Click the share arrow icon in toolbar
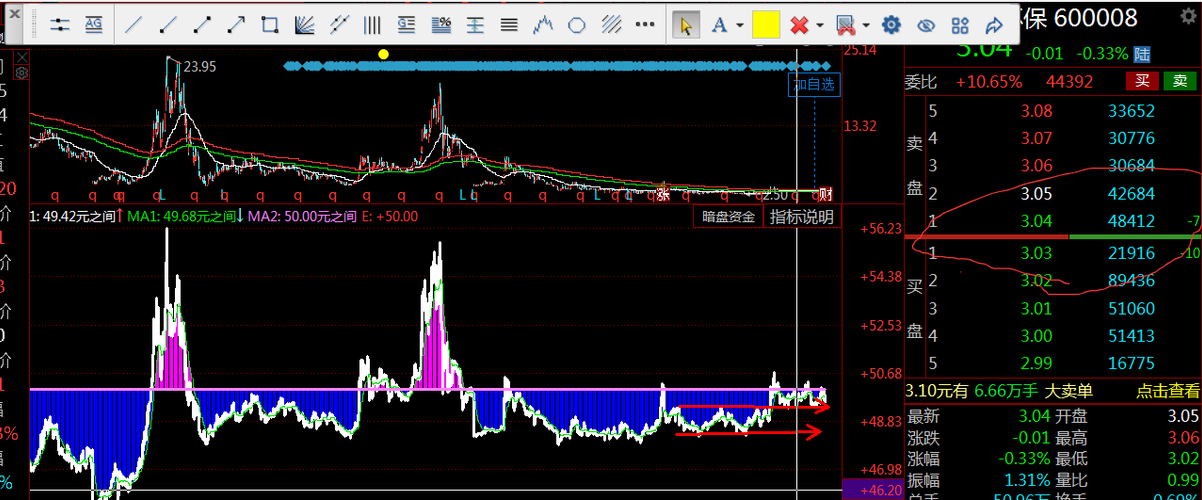This screenshot has height=500, width=1202. click(x=994, y=24)
